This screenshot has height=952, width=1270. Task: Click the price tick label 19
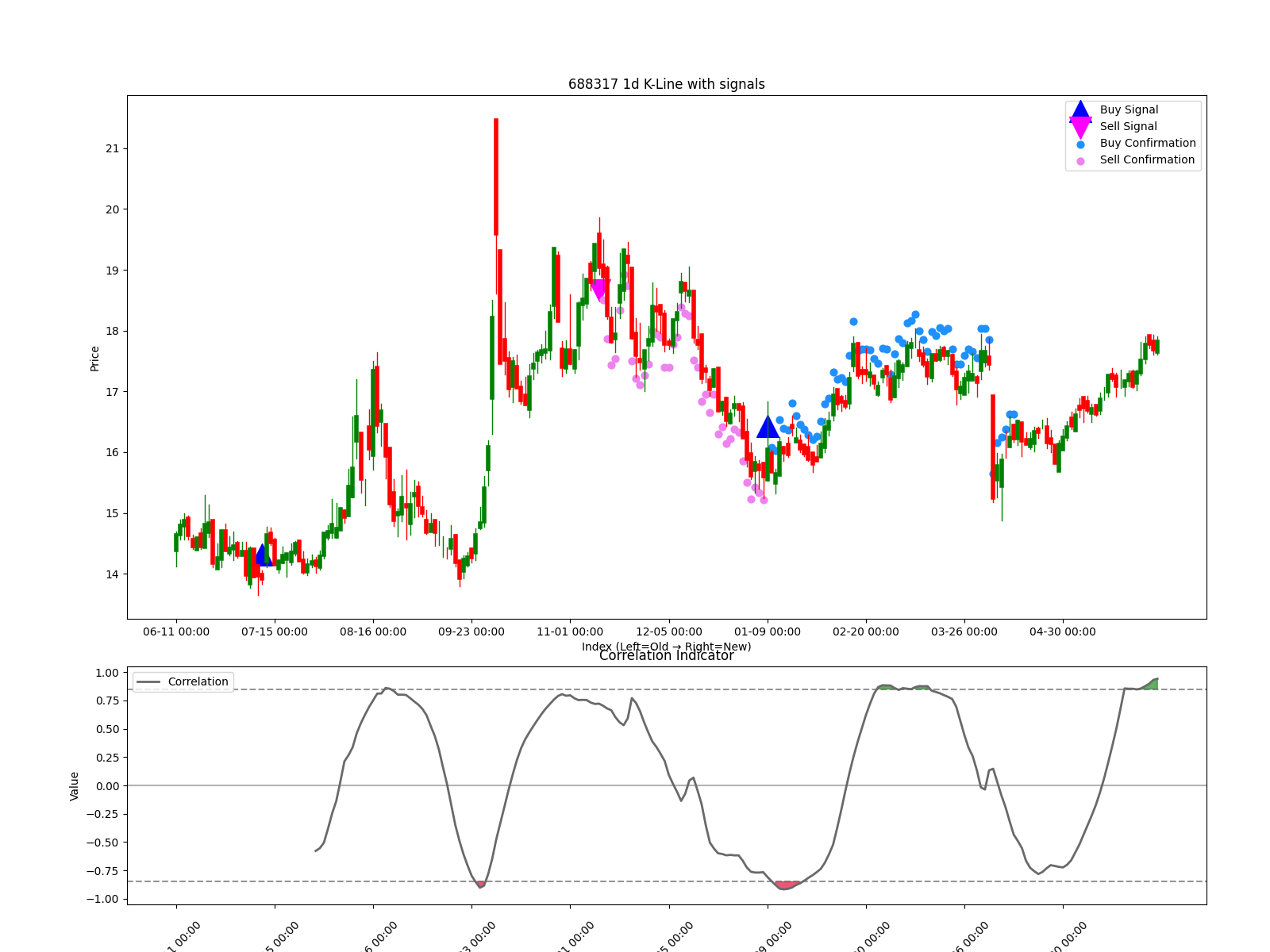112,271
